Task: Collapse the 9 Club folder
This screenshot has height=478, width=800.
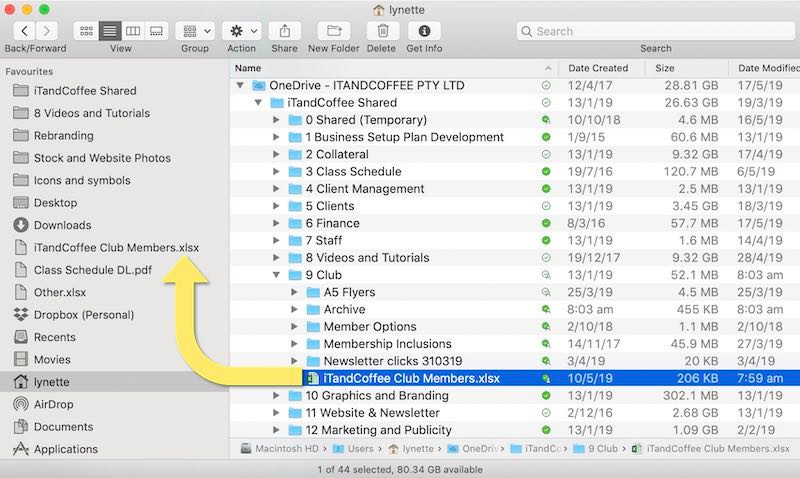Action: pyautogui.click(x=276, y=275)
